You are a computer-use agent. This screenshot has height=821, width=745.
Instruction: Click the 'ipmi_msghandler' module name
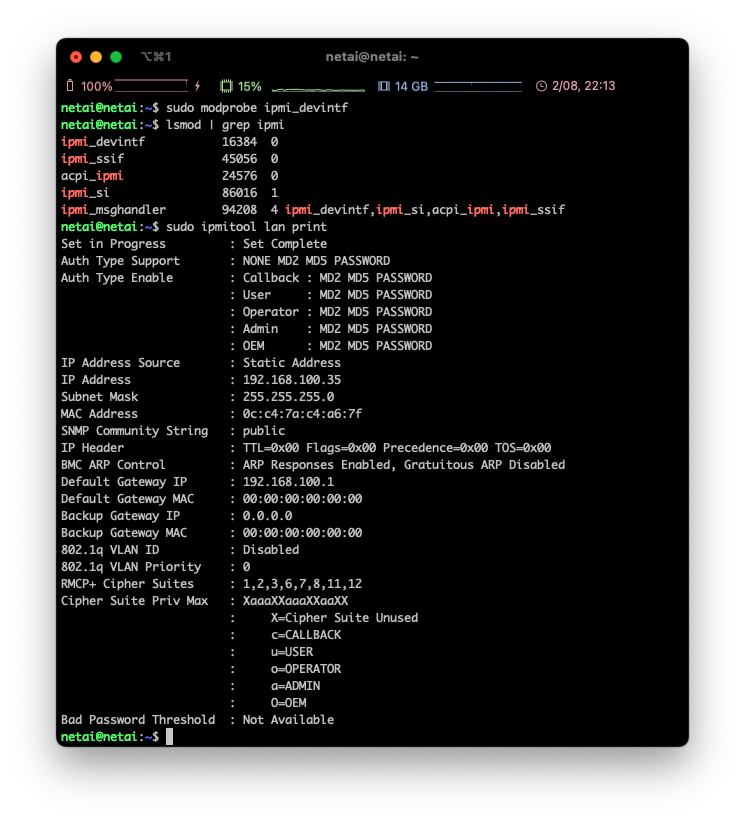[x=113, y=210]
